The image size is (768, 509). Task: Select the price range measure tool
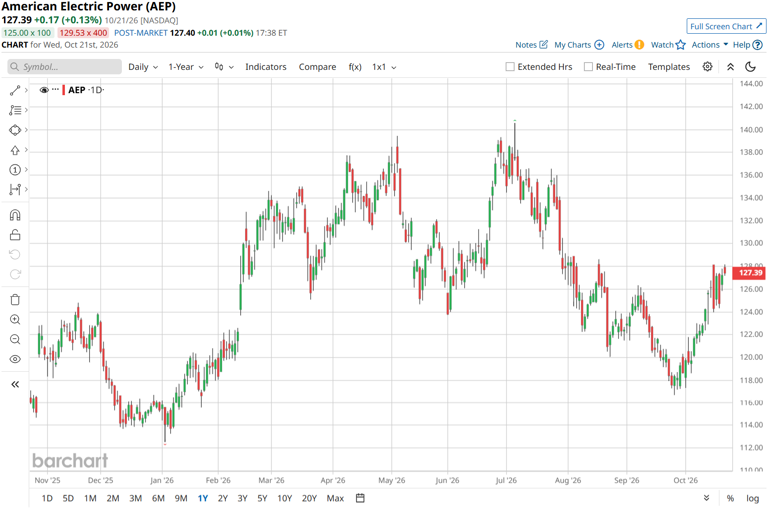point(15,189)
